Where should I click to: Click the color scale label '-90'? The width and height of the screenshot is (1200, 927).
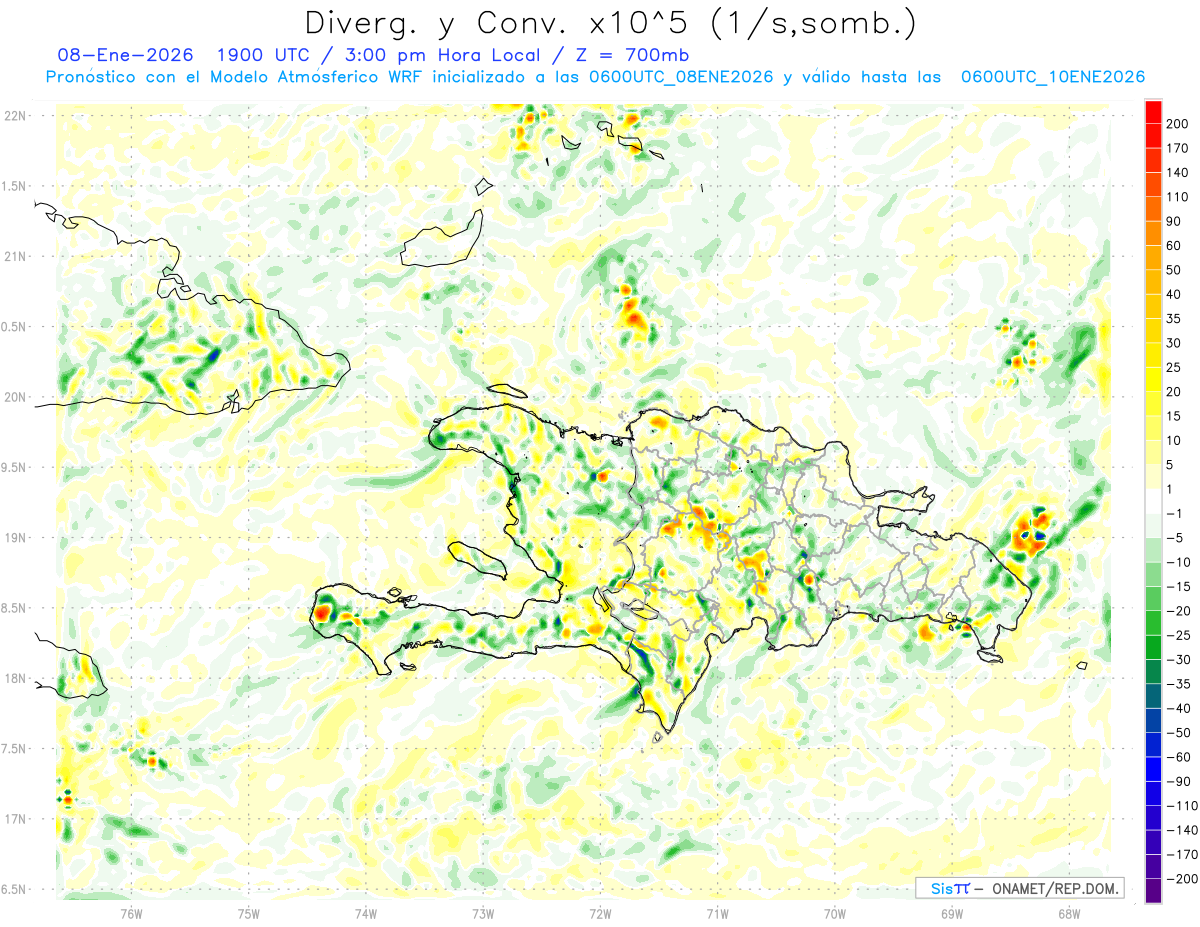(1179, 781)
